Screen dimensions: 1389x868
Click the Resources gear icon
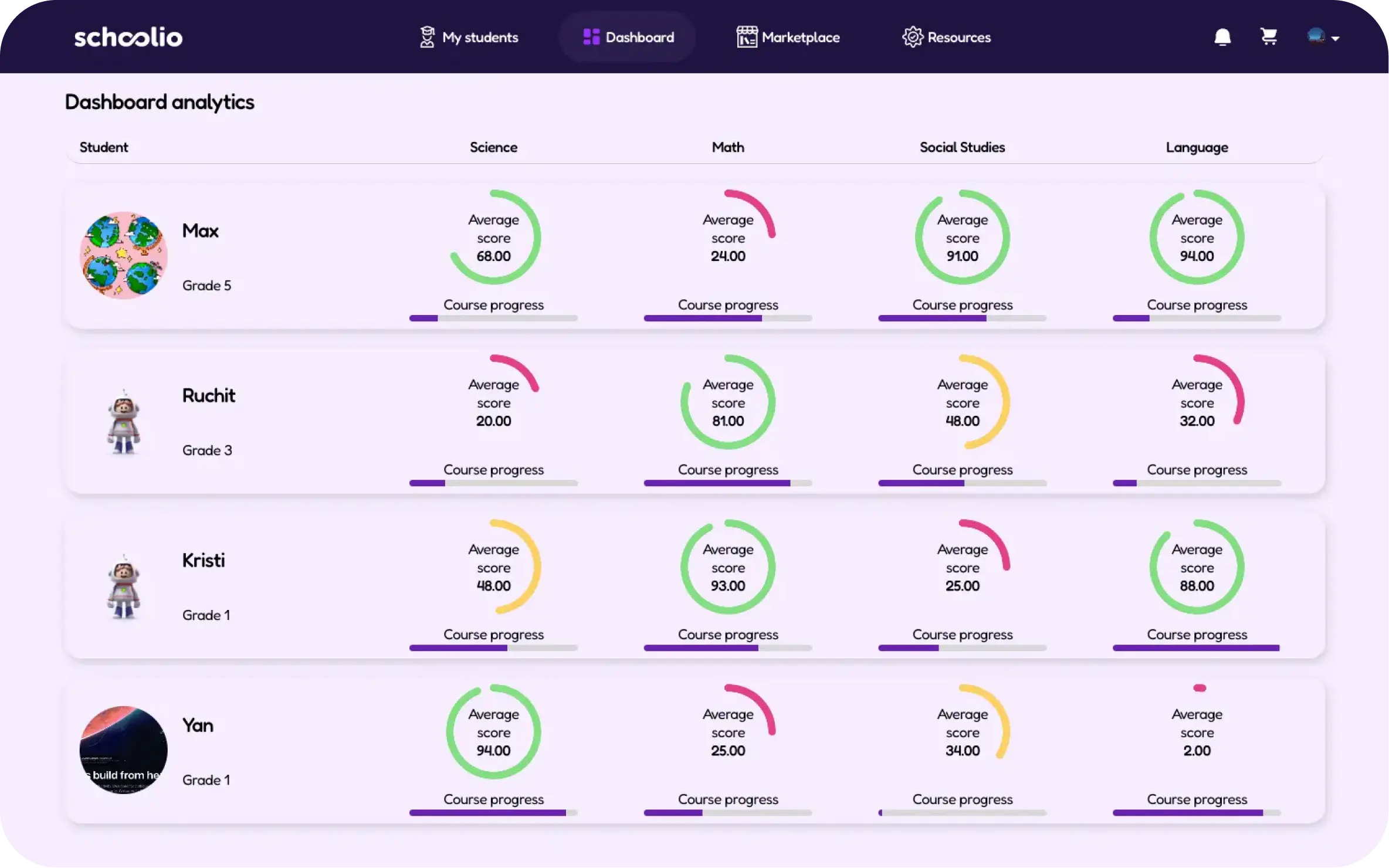tap(912, 37)
